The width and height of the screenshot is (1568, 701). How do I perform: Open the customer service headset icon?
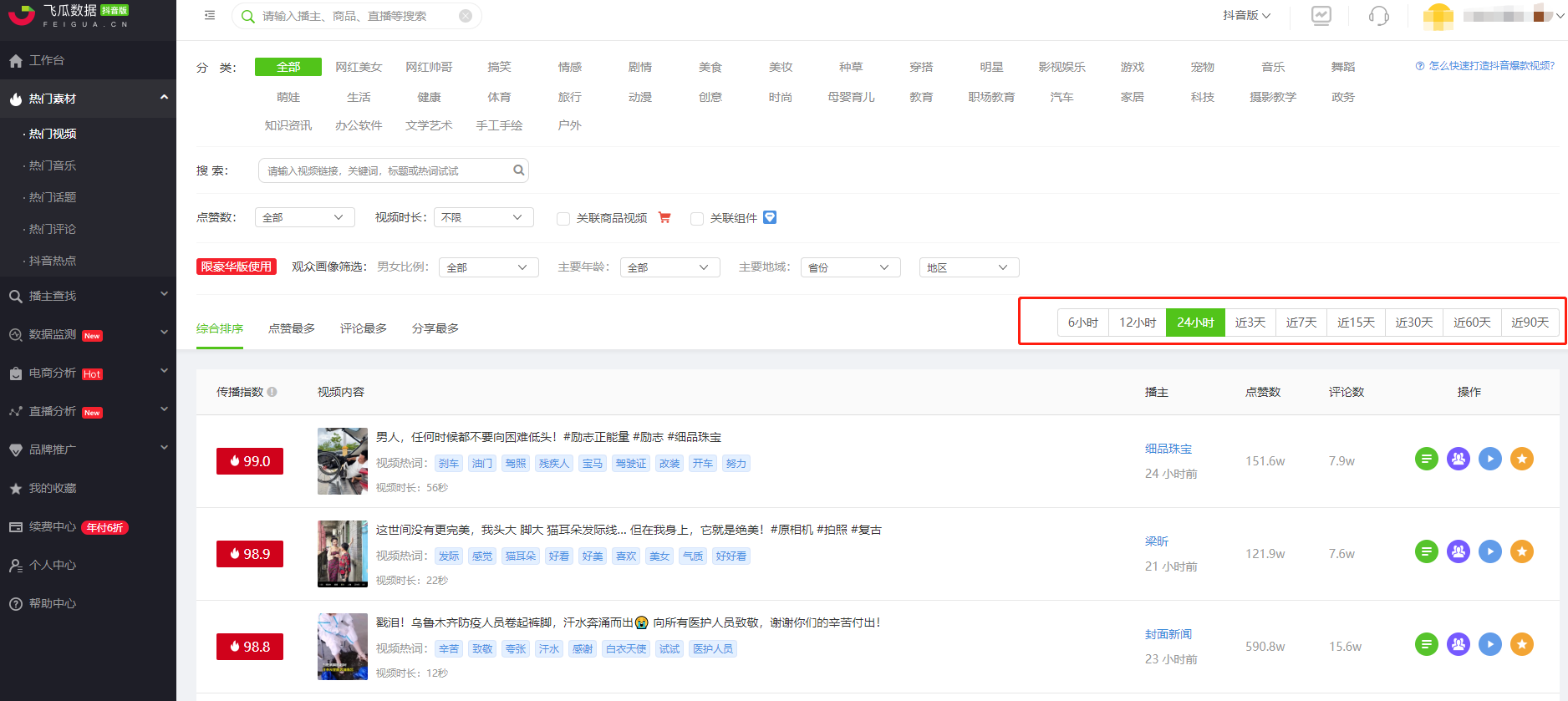pos(1379,16)
